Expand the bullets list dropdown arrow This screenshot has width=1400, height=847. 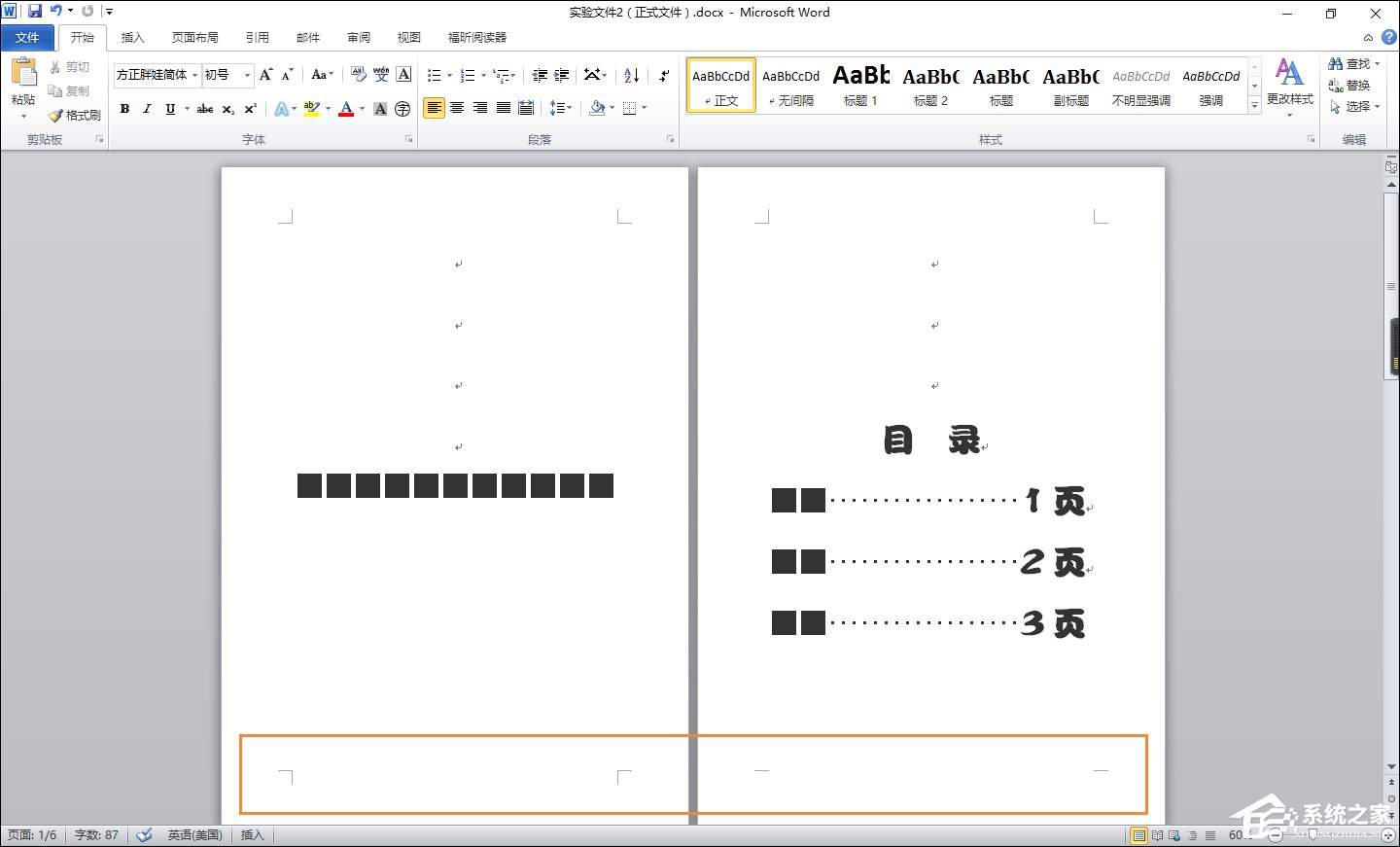pos(449,75)
